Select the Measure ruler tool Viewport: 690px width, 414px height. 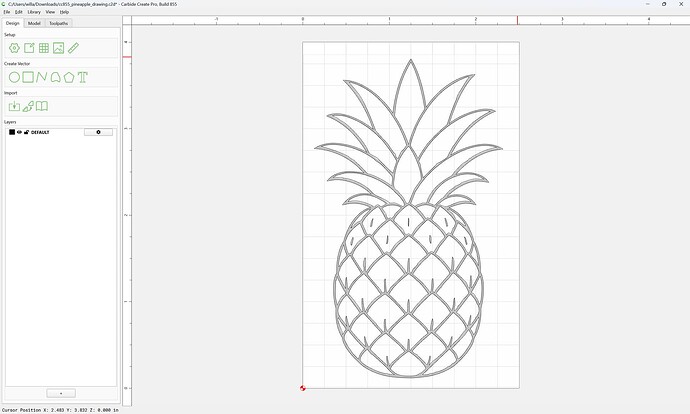pos(73,48)
